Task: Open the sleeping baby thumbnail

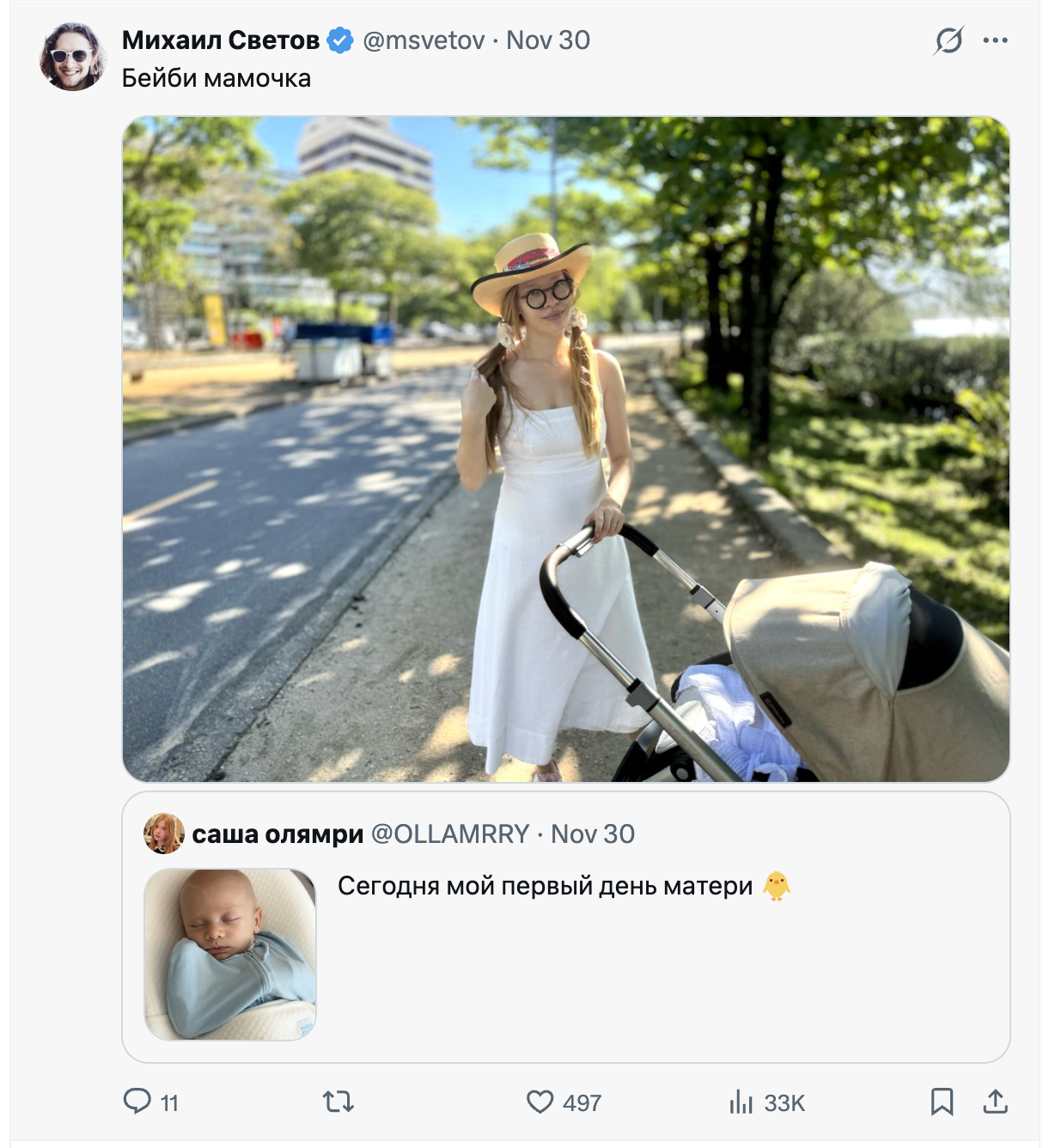Action: pyautogui.click(x=230, y=954)
